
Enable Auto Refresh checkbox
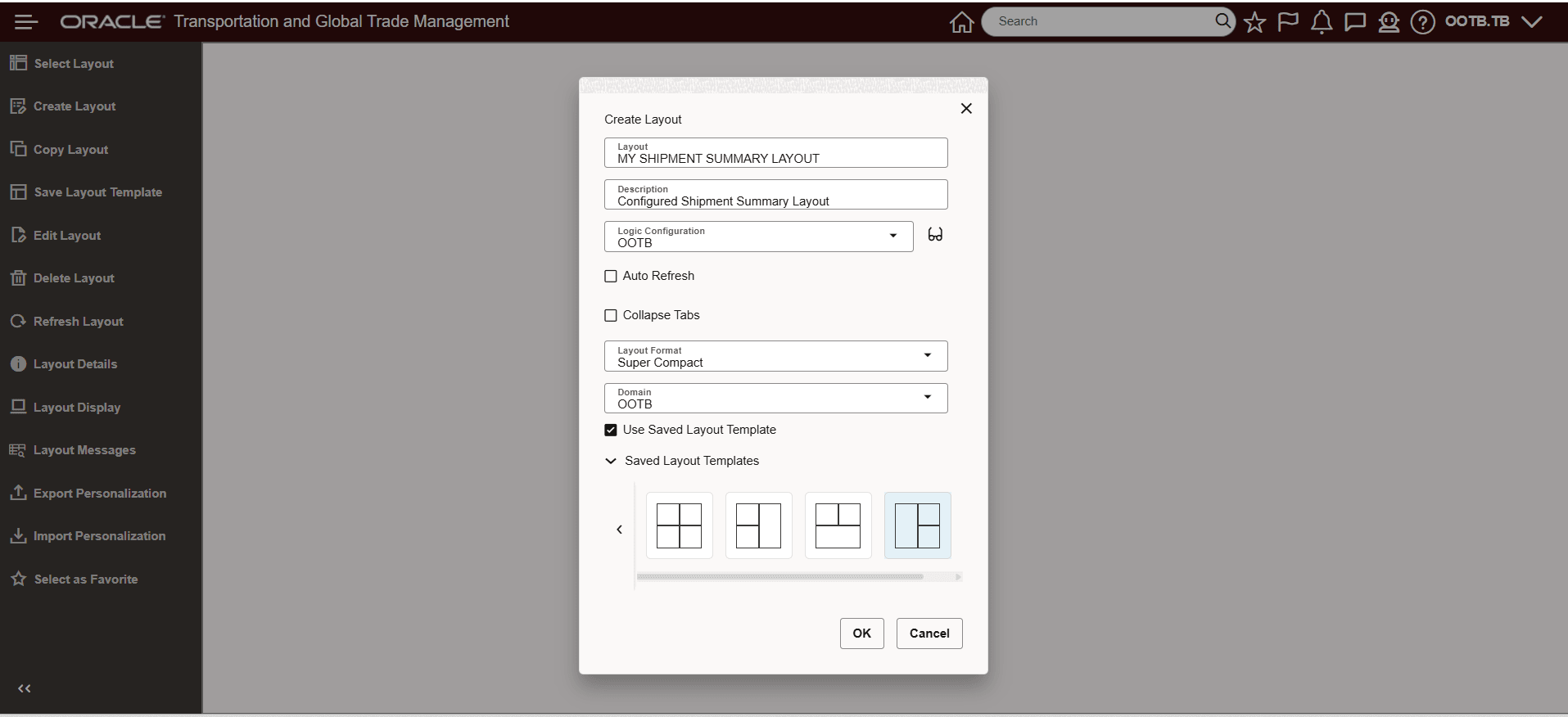point(611,277)
